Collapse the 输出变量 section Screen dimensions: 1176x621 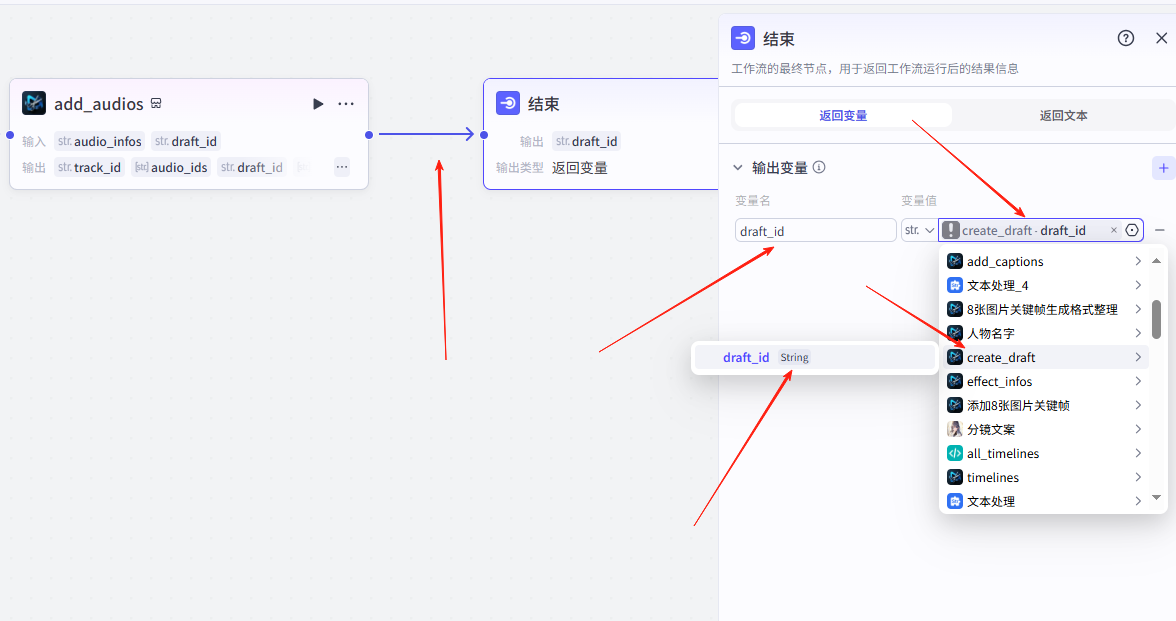(x=738, y=168)
